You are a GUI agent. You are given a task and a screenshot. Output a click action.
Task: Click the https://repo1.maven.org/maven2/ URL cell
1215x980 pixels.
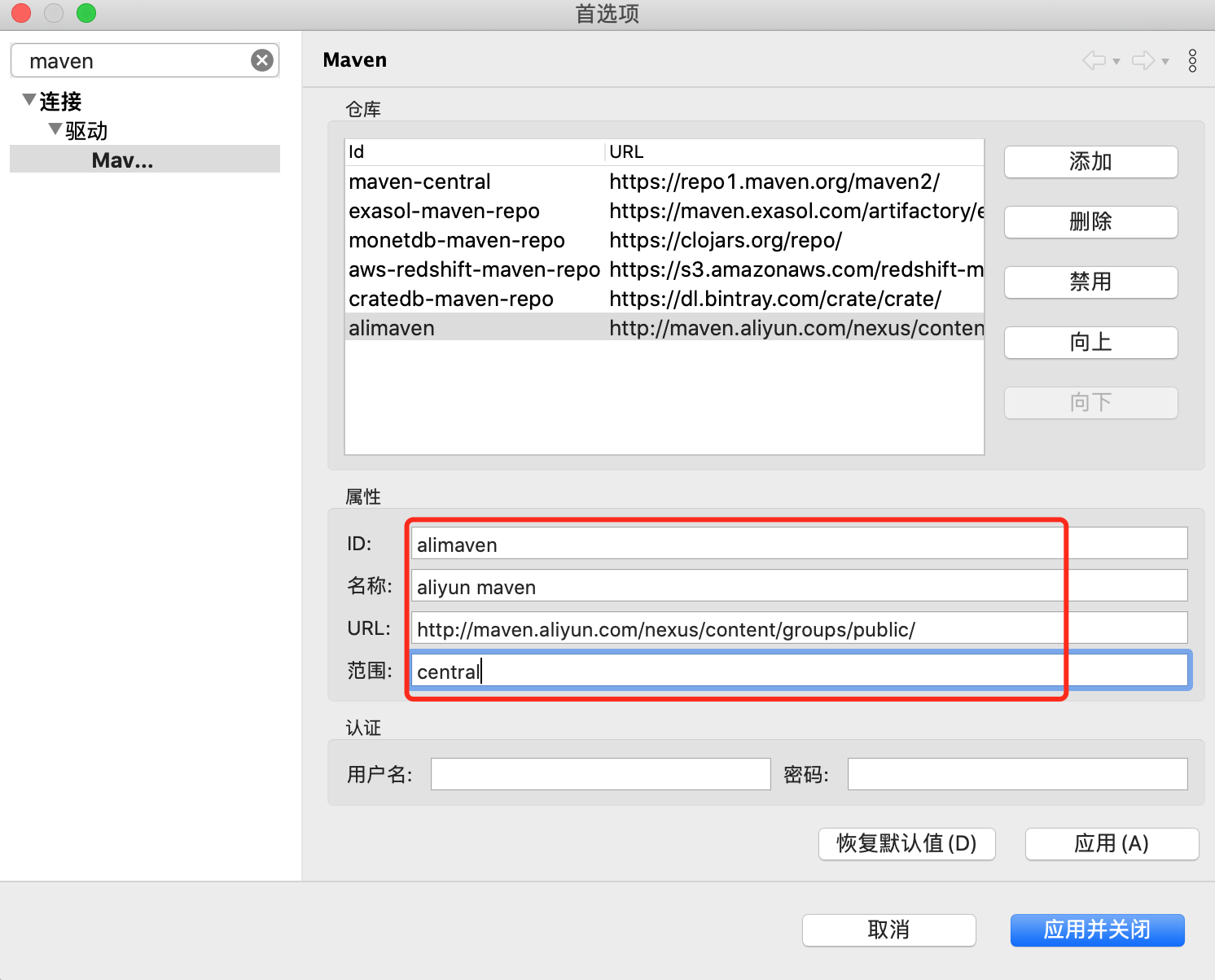774,182
